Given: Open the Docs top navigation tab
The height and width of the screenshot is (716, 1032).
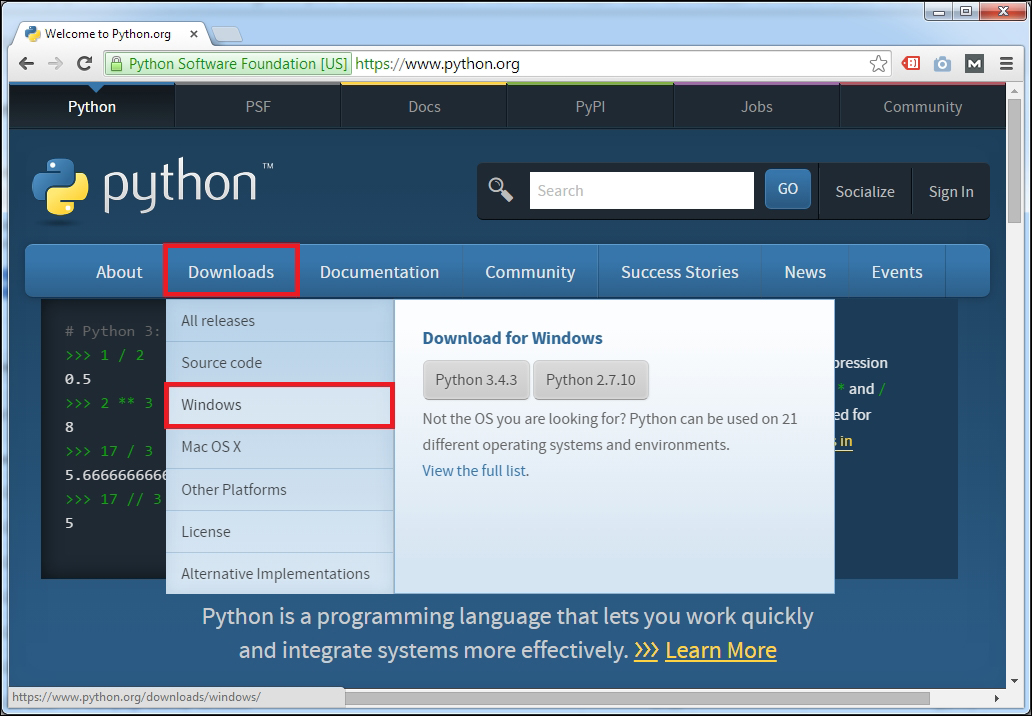Looking at the screenshot, I should pyautogui.click(x=425, y=107).
